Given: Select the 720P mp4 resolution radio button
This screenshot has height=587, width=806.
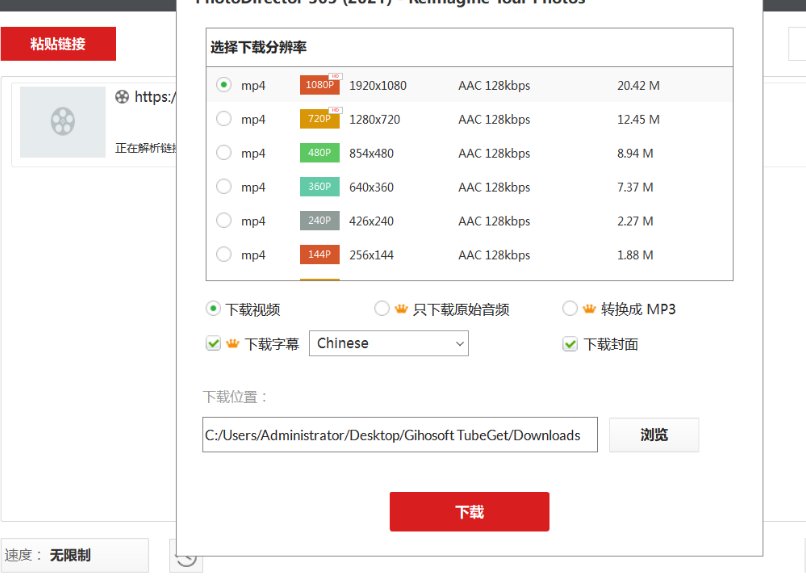Looking at the screenshot, I should (224, 119).
